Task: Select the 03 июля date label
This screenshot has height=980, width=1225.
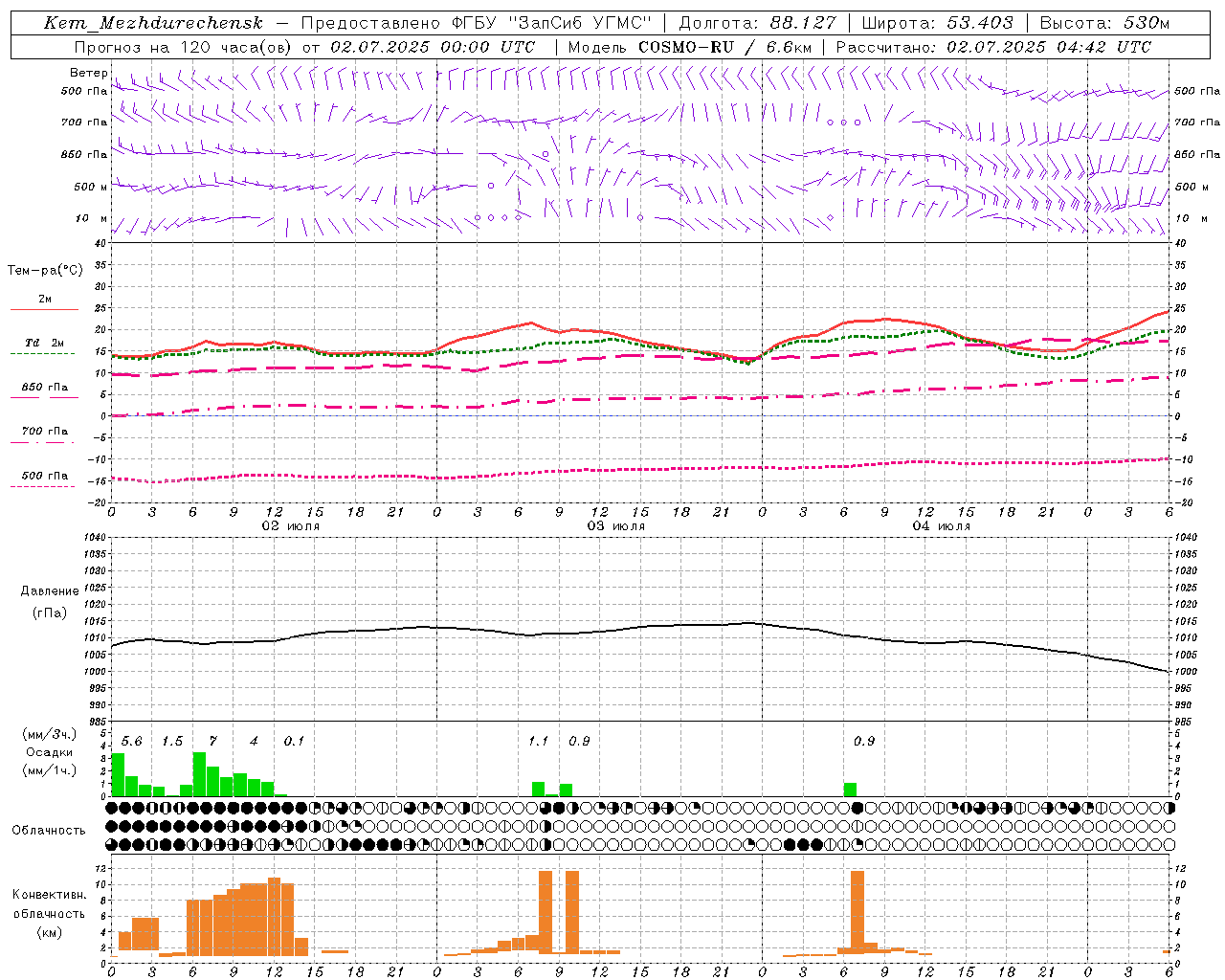Action: tap(616, 526)
